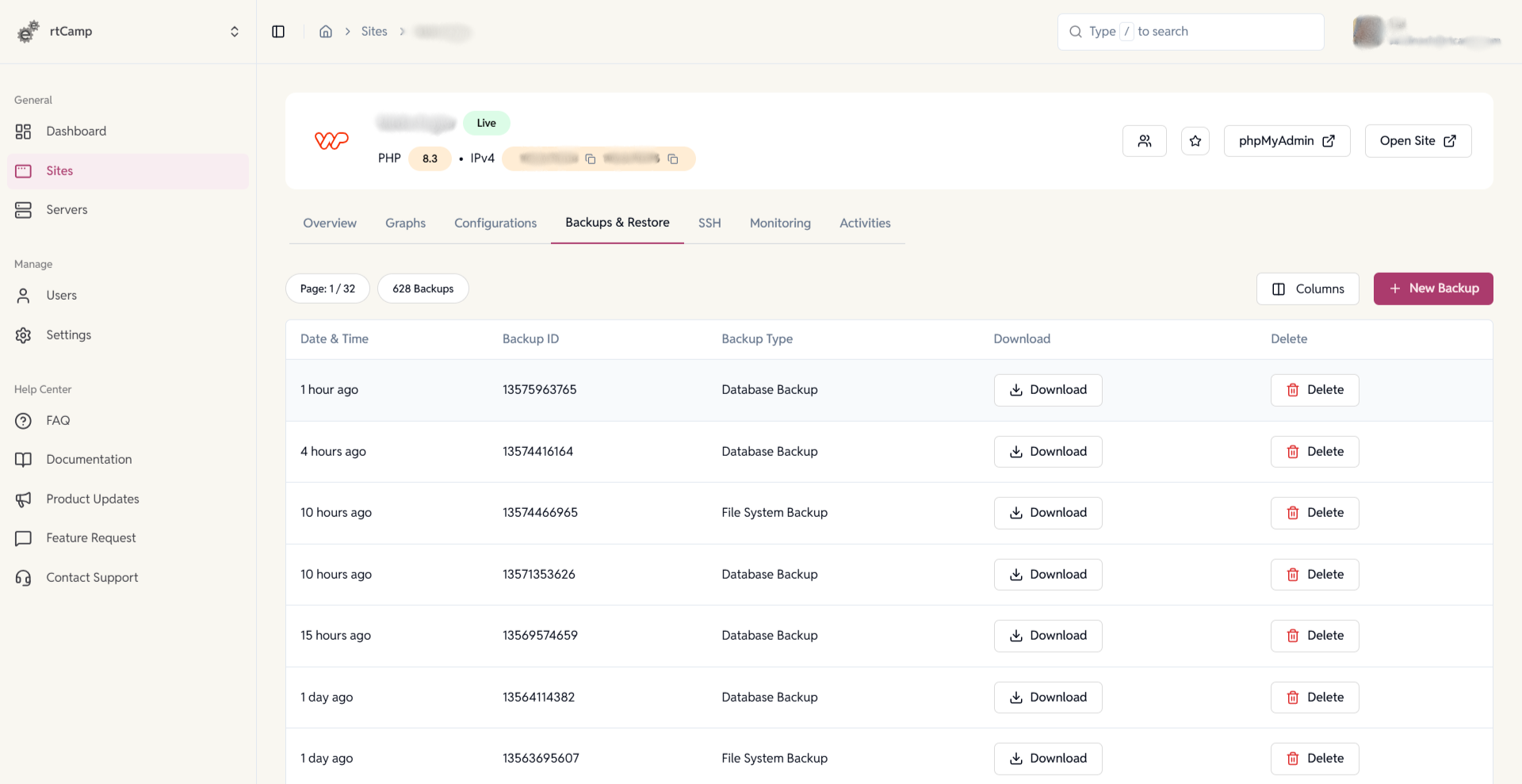Click the rtCamp logo

(29, 31)
